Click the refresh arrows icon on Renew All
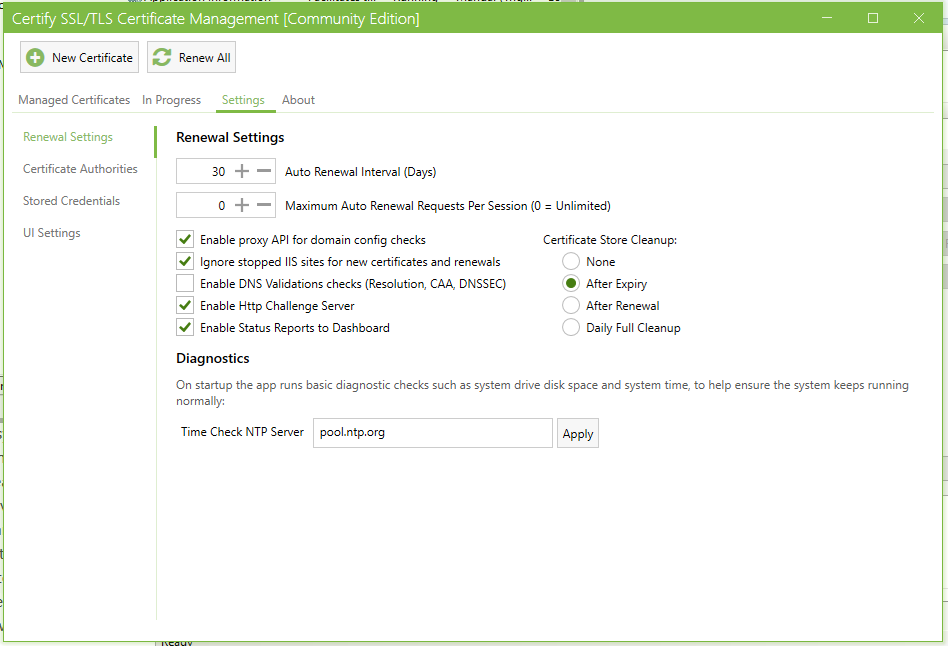The image size is (948, 646). click(161, 57)
